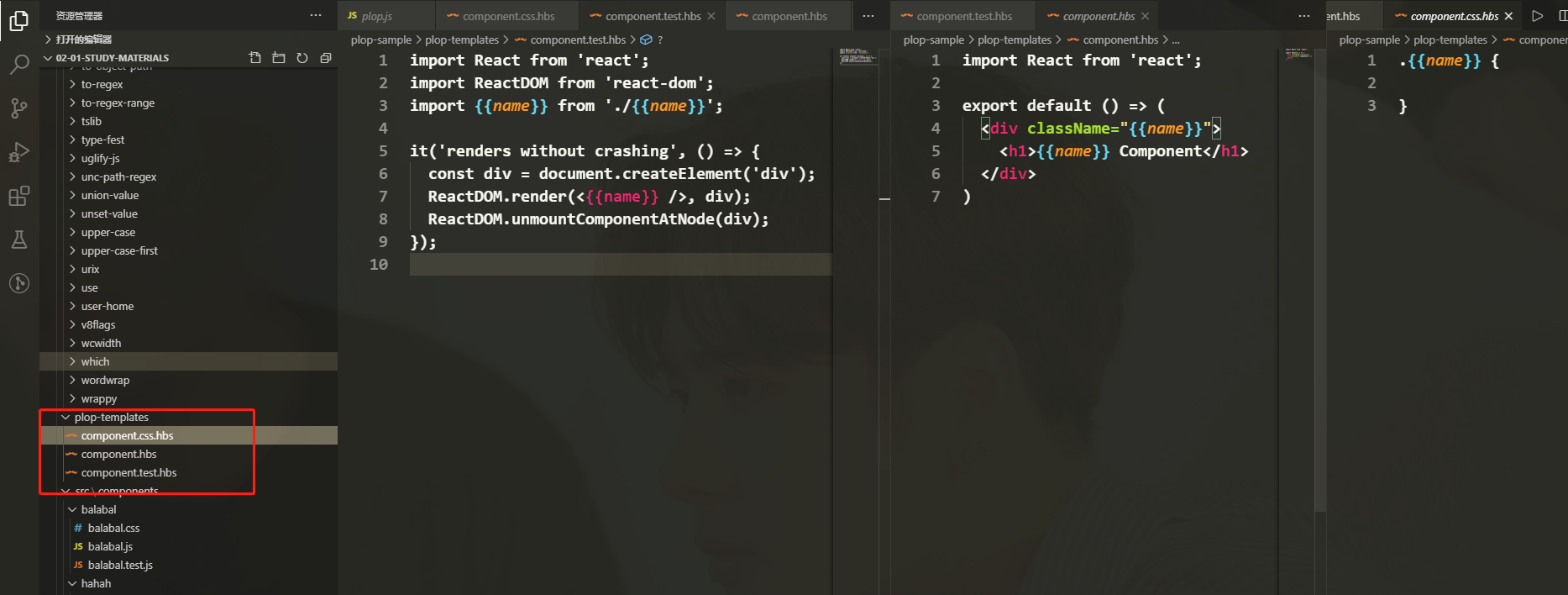Expand the wrappy folder
Image resolution: width=1568 pixels, height=595 pixels.
[x=188, y=398]
